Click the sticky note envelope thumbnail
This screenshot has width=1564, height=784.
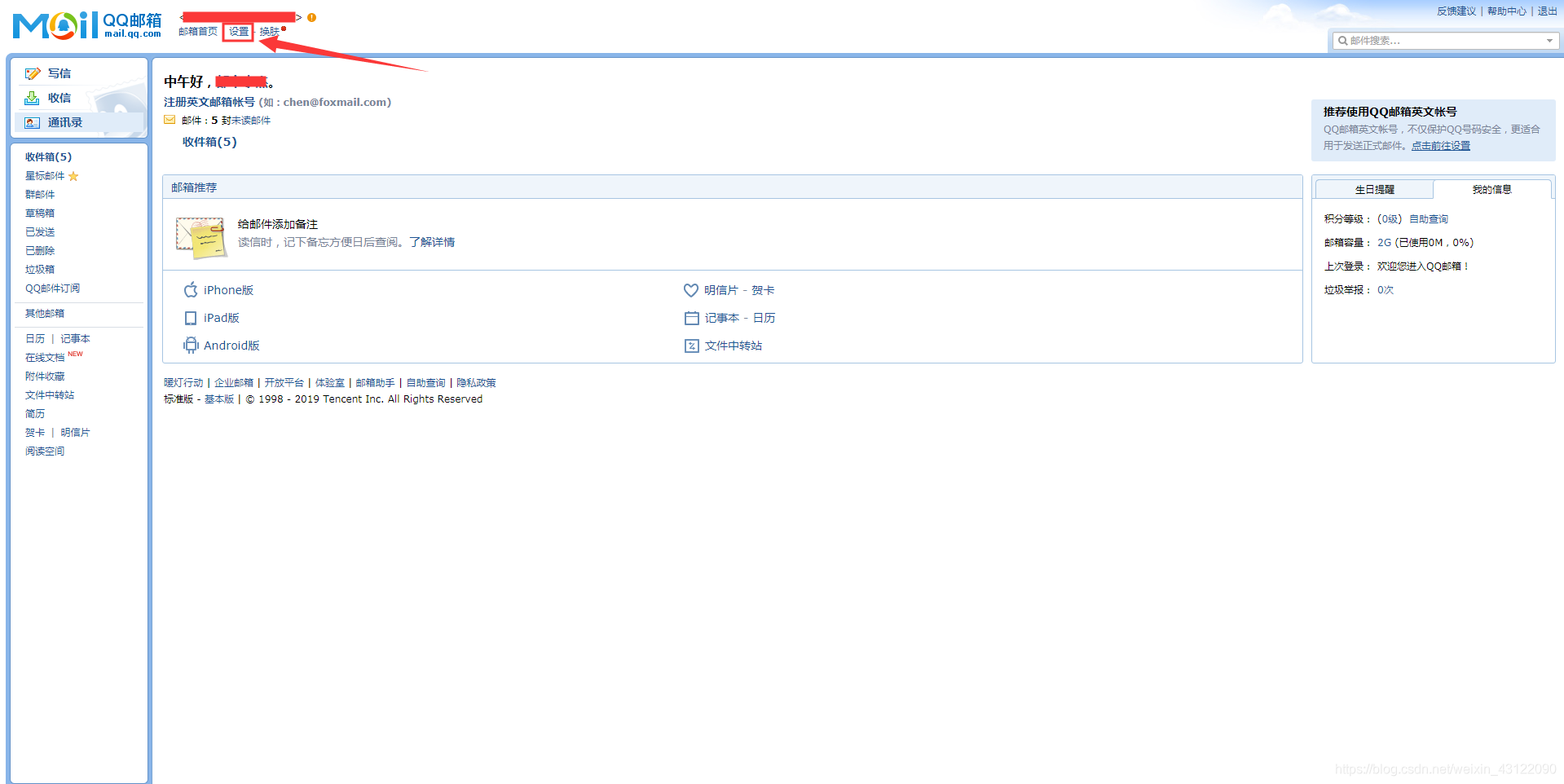[201, 237]
